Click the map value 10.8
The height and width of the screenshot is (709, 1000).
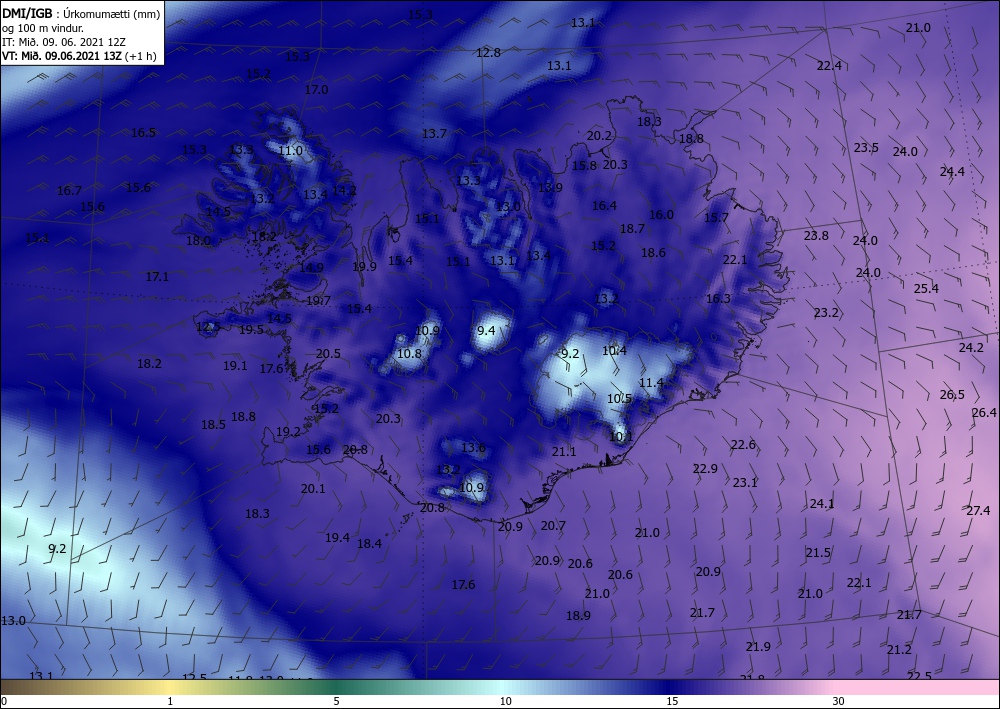coord(409,353)
